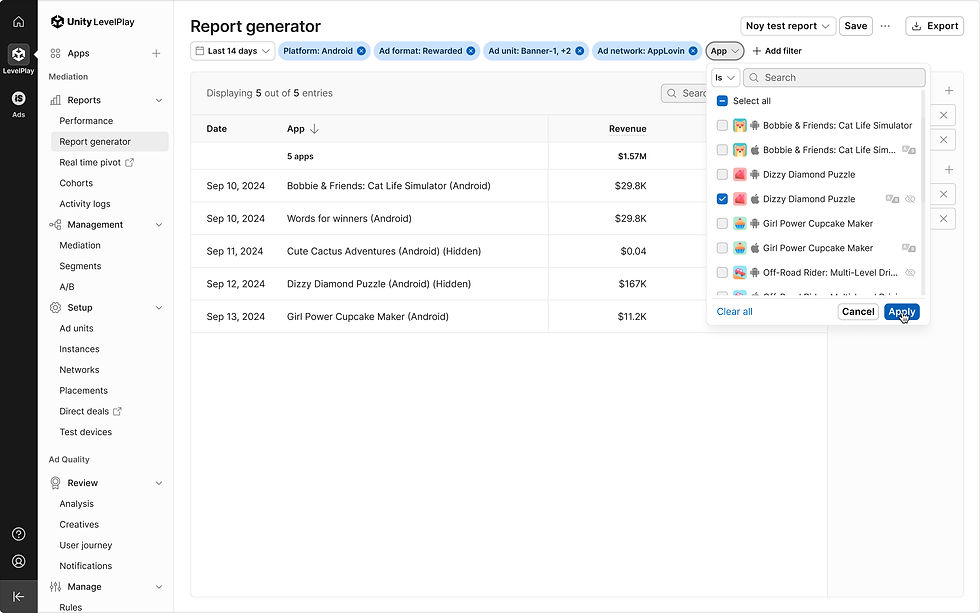This screenshot has height=613, width=980.
Task: Open Ad units under Setup
Action: pyautogui.click(x=76, y=328)
